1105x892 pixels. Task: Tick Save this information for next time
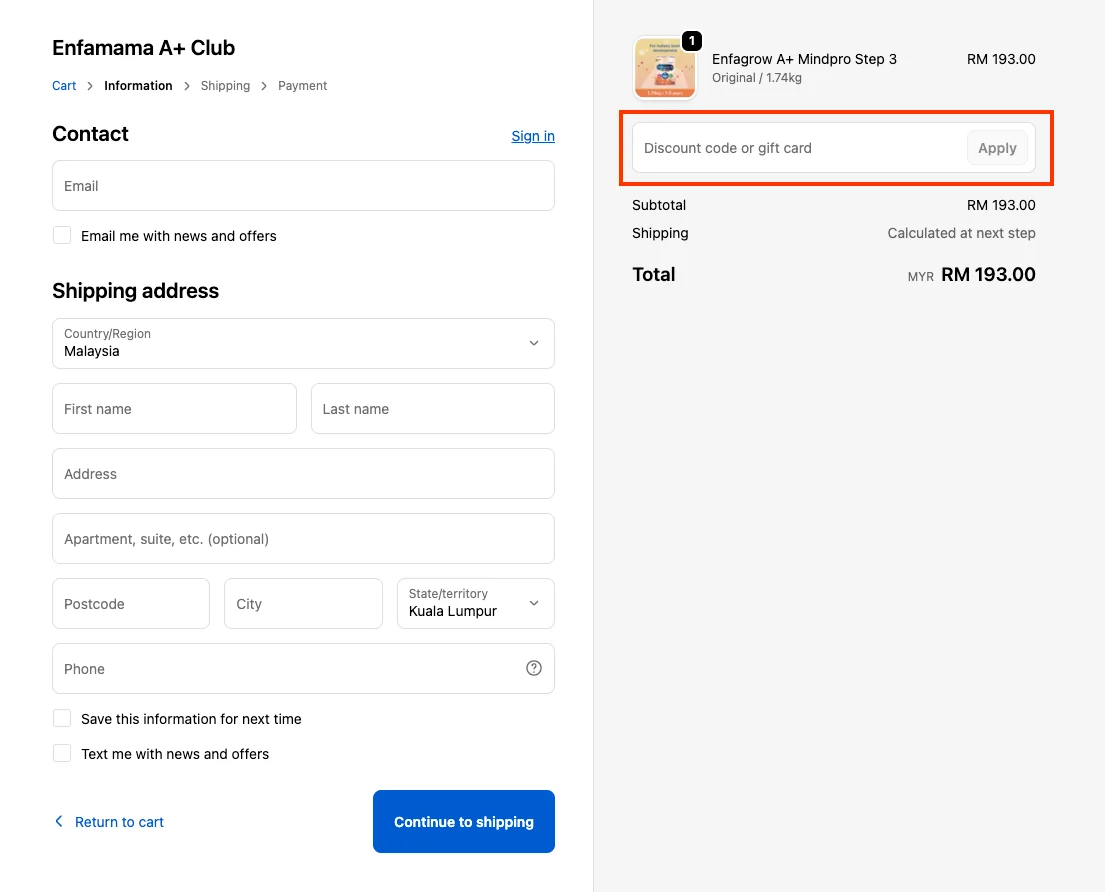(62, 719)
